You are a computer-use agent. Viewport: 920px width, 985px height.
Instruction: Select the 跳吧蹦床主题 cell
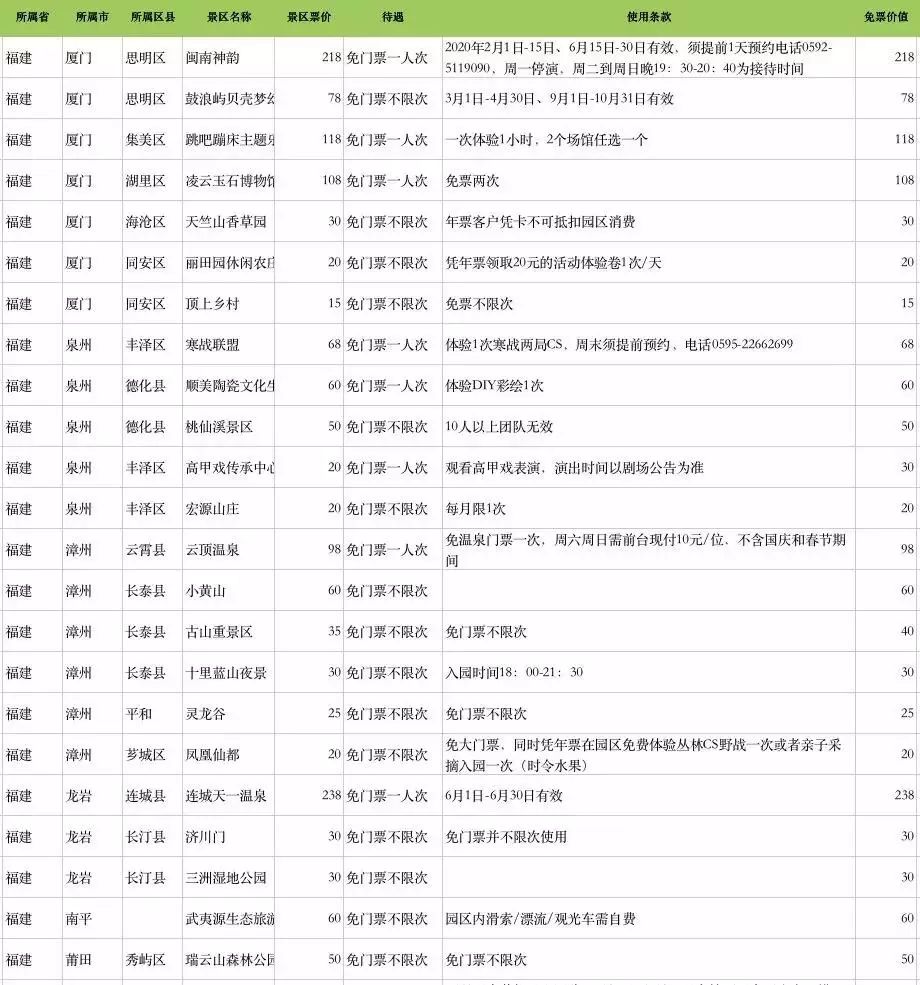tap(230, 139)
